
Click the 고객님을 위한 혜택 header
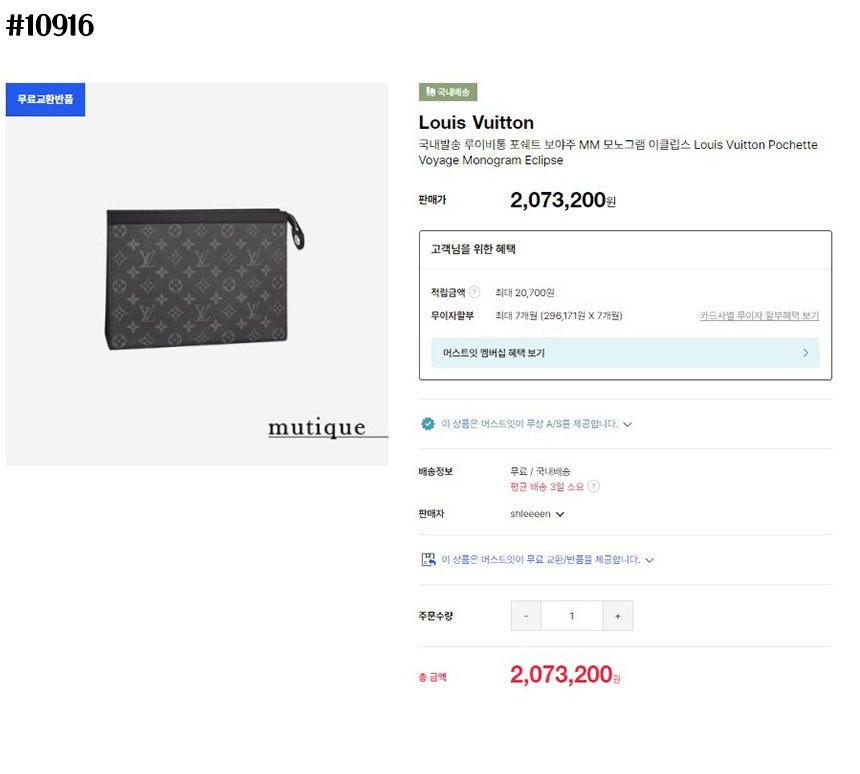(473, 250)
